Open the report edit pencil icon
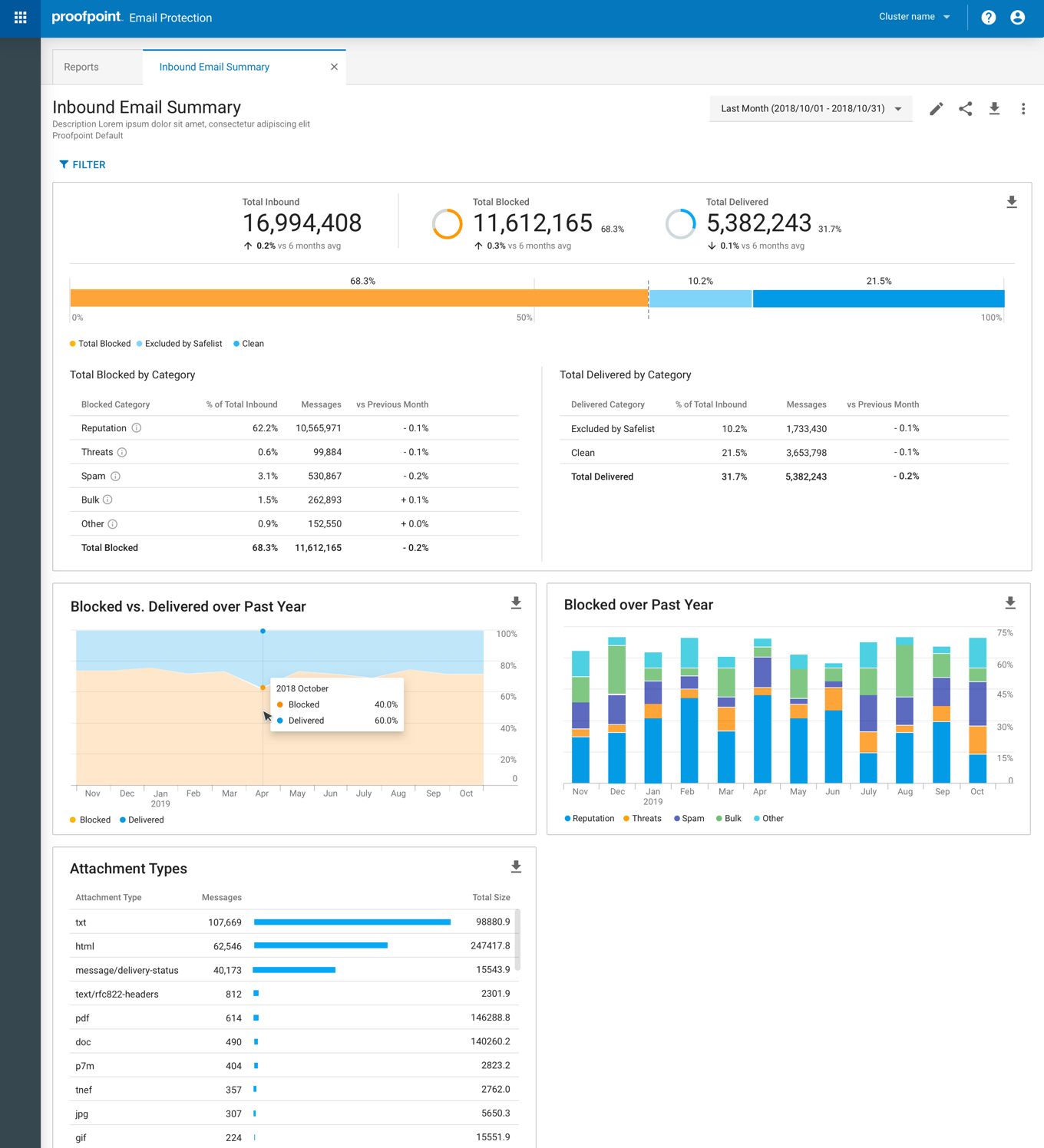Viewport: 1044px width, 1148px height. [x=936, y=109]
